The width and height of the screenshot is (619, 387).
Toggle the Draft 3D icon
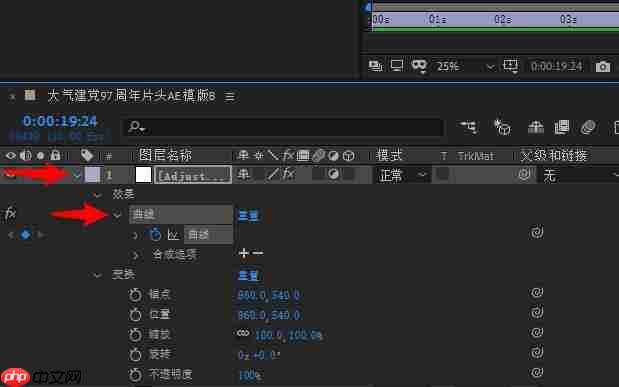[x=502, y=127]
